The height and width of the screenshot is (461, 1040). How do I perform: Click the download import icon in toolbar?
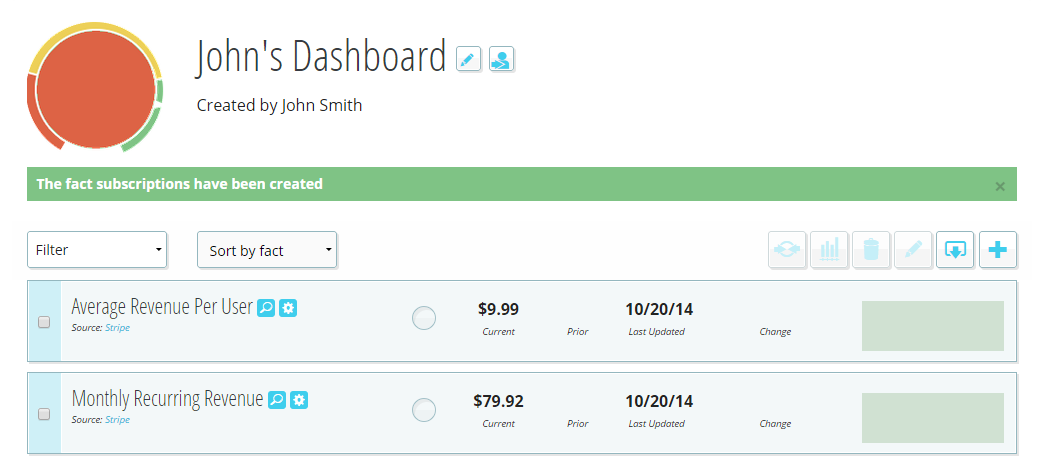[955, 249]
